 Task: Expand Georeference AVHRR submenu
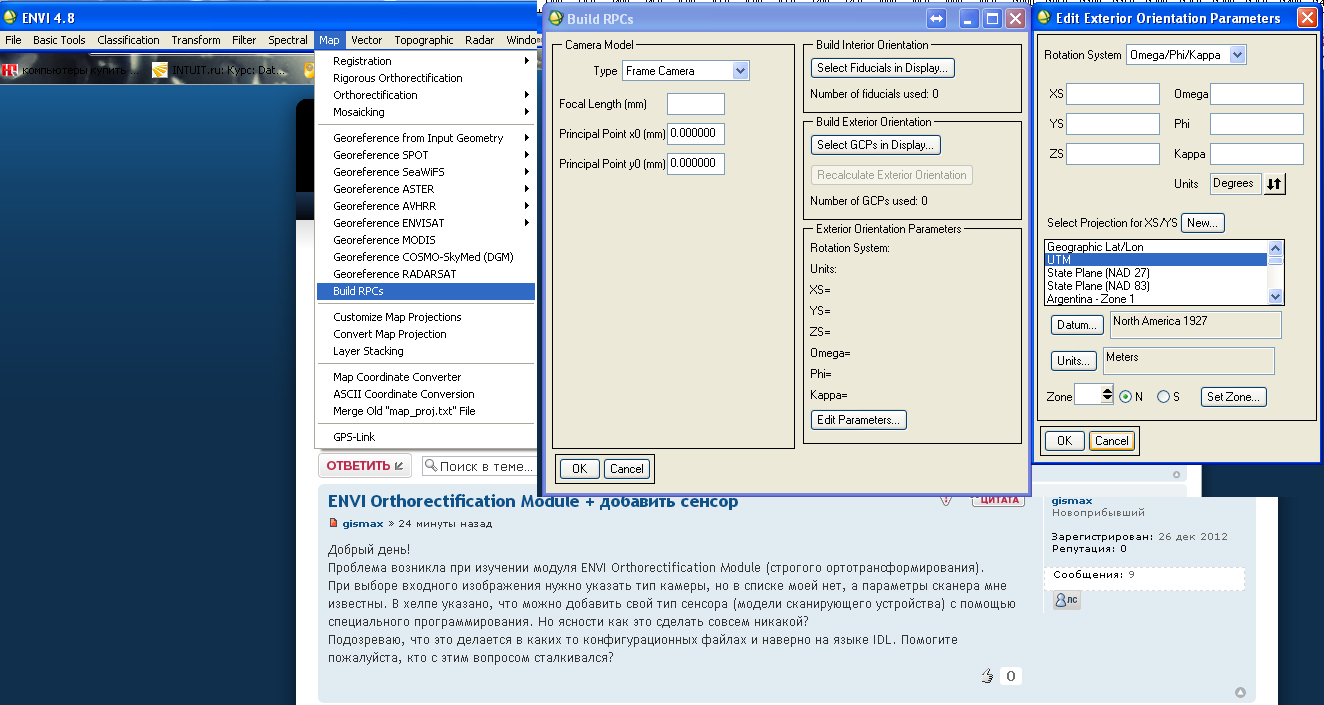pyautogui.click(x=426, y=206)
